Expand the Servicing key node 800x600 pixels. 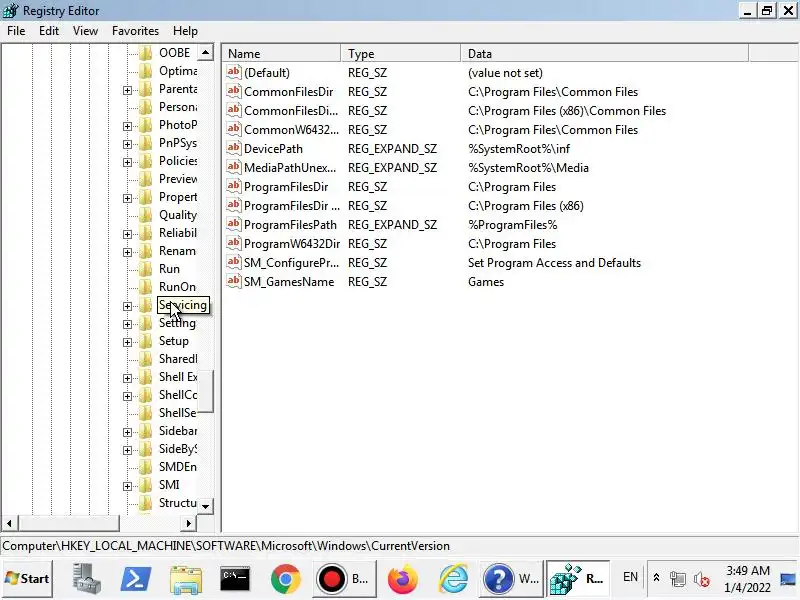pyautogui.click(x=128, y=306)
